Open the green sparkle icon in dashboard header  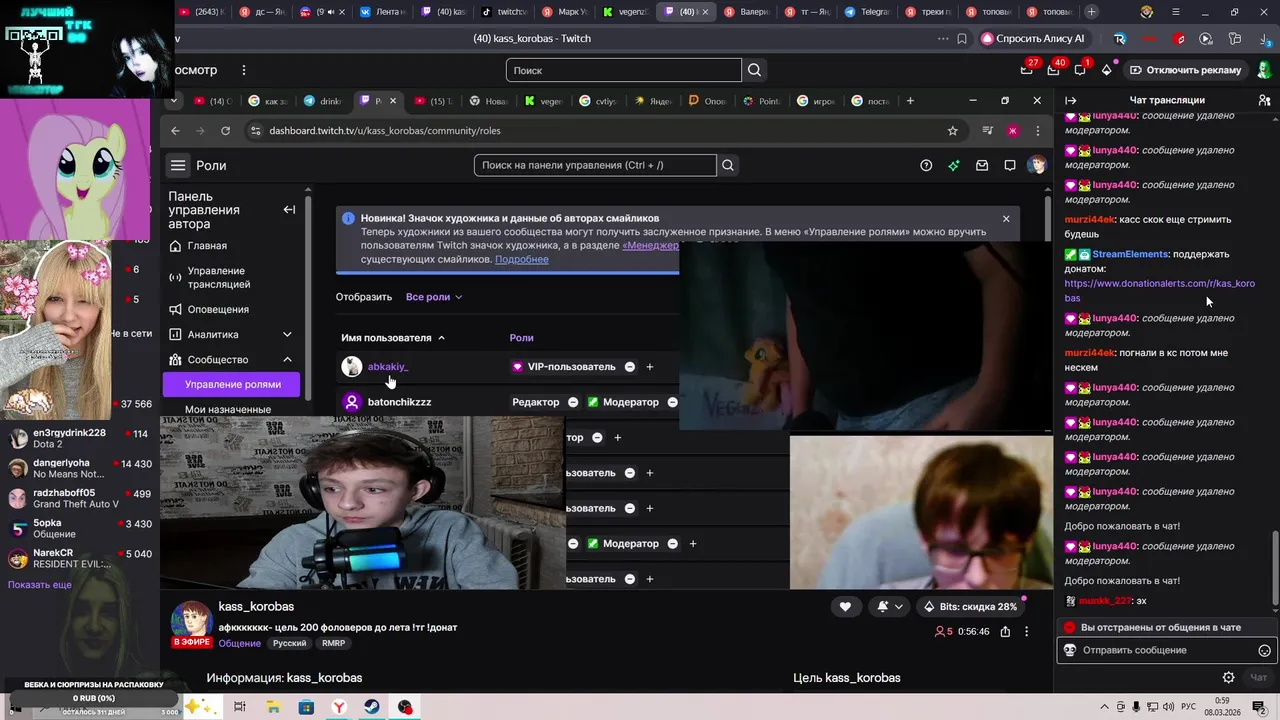(x=954, y=166)
